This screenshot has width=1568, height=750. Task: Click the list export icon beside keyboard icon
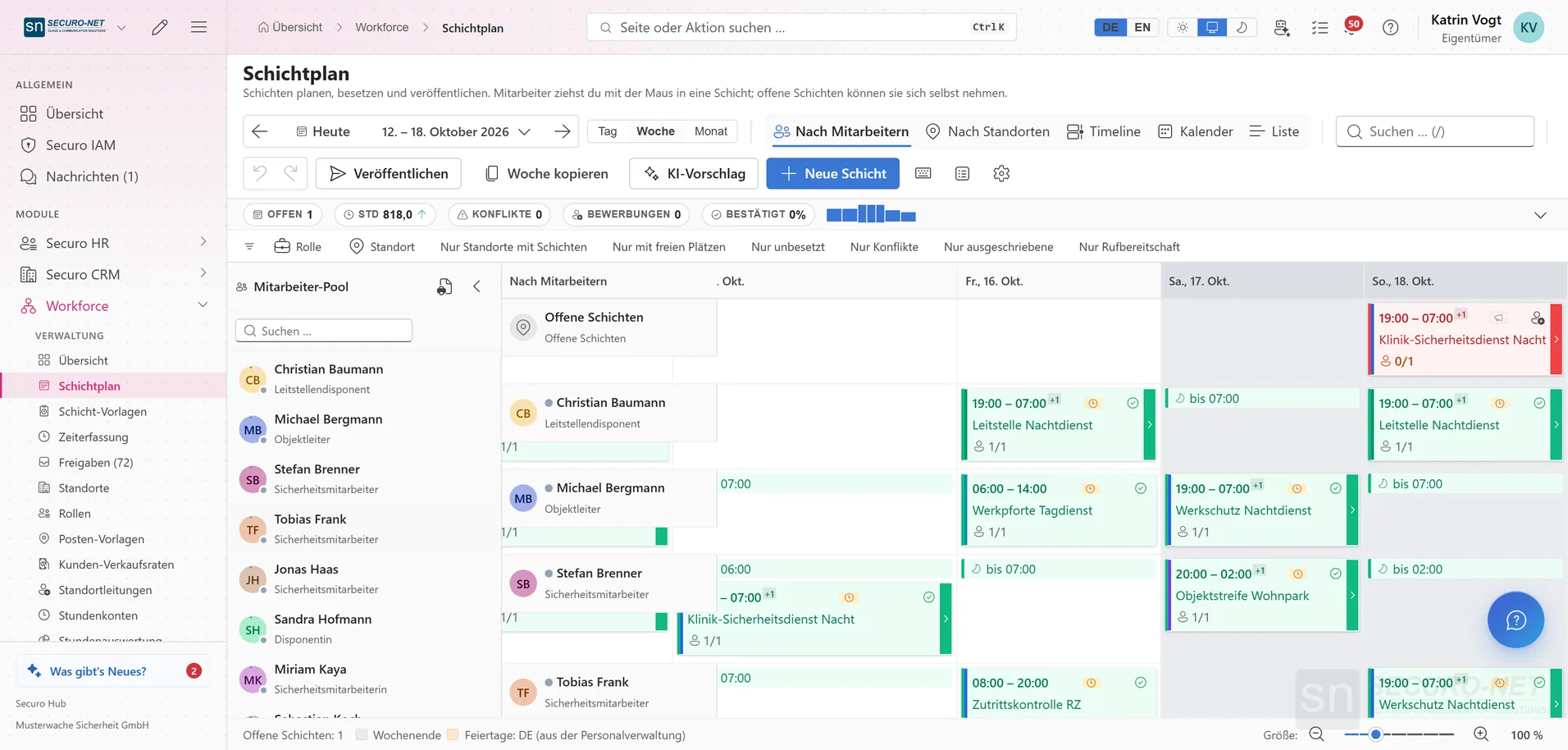click(x=963, y=173)
